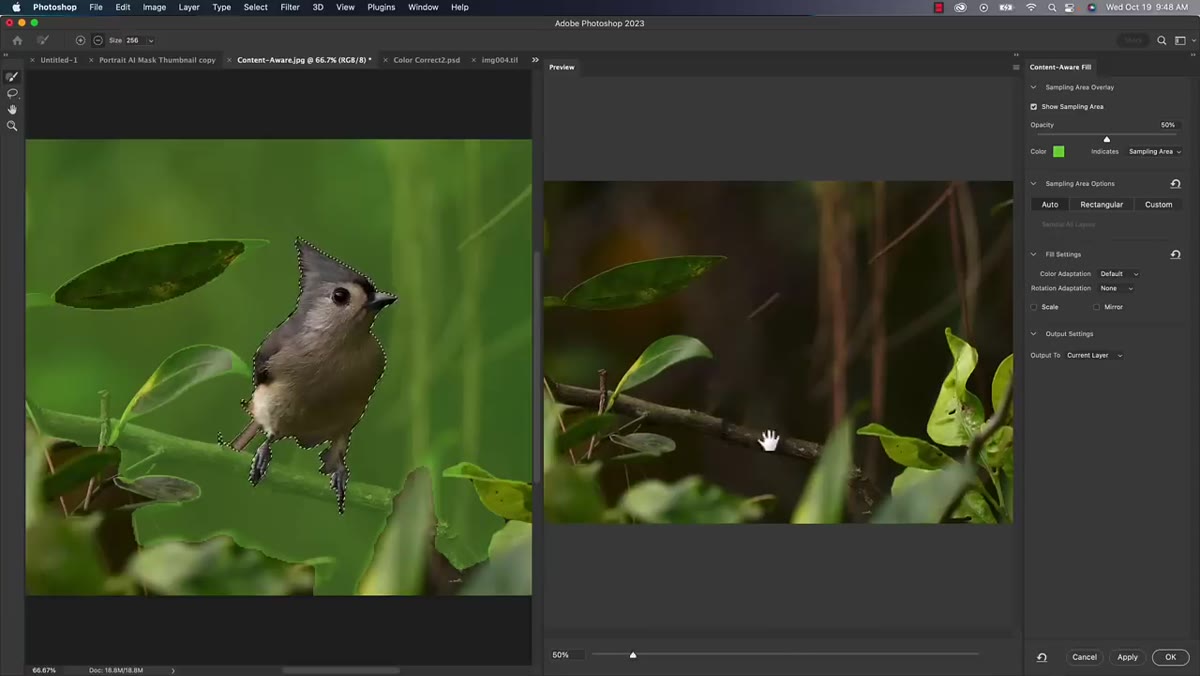The image size is (1200, 676).
Task: Open the workspace layout icon
Action: tap(1180, 40)
